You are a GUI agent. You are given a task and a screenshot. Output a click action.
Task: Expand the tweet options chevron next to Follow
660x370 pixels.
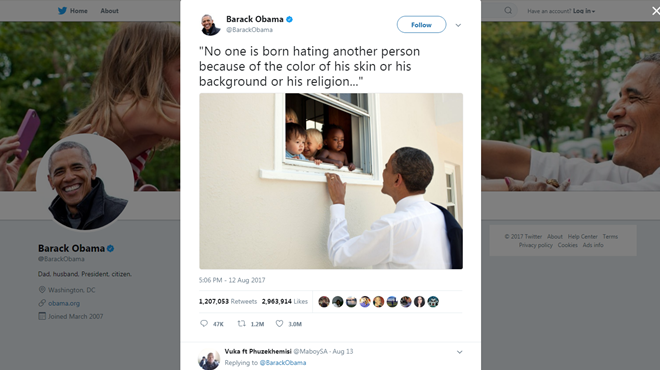(458, 25)
